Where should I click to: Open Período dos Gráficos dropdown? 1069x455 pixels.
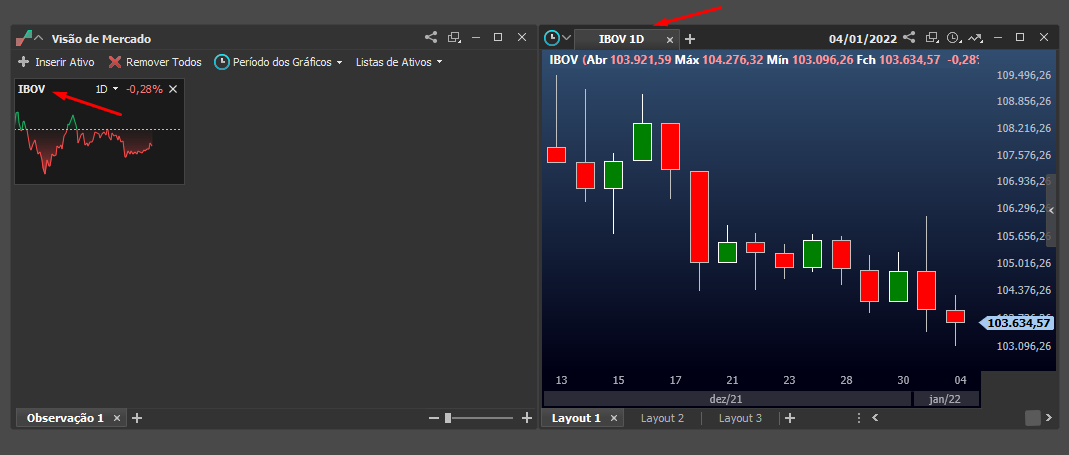coord(278,62)
